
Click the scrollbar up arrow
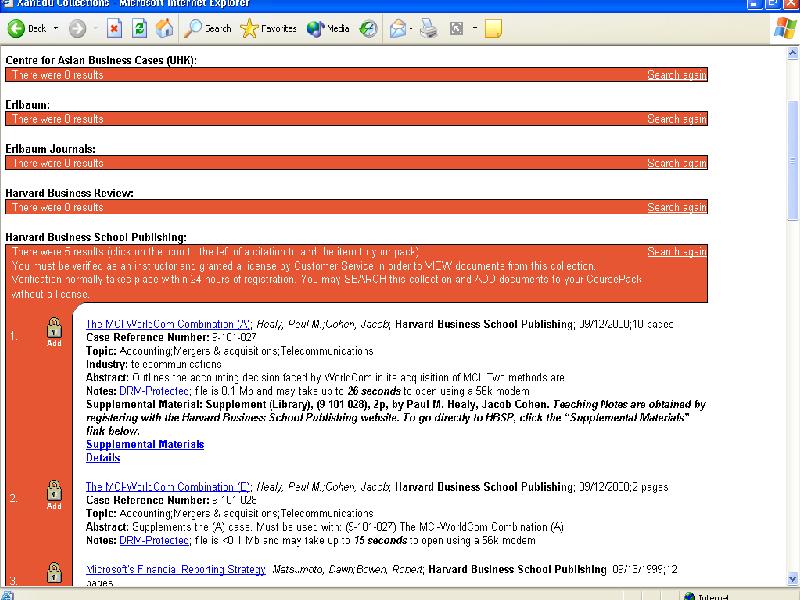[x=793, y=53]
